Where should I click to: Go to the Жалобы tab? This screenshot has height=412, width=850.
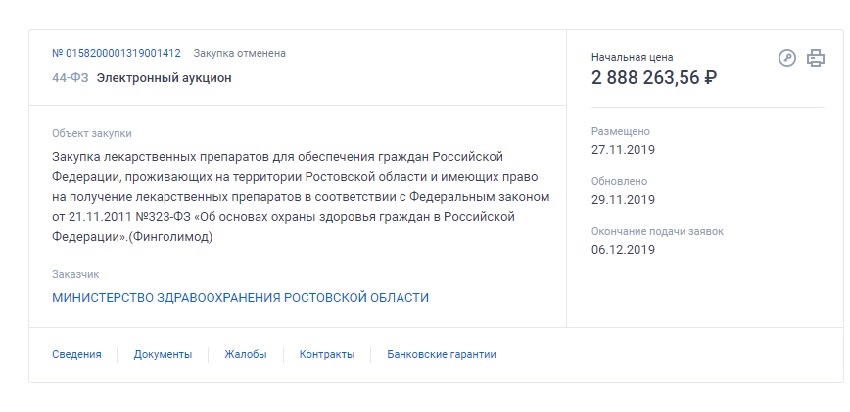pyautogui.click(x=246, y=354)
